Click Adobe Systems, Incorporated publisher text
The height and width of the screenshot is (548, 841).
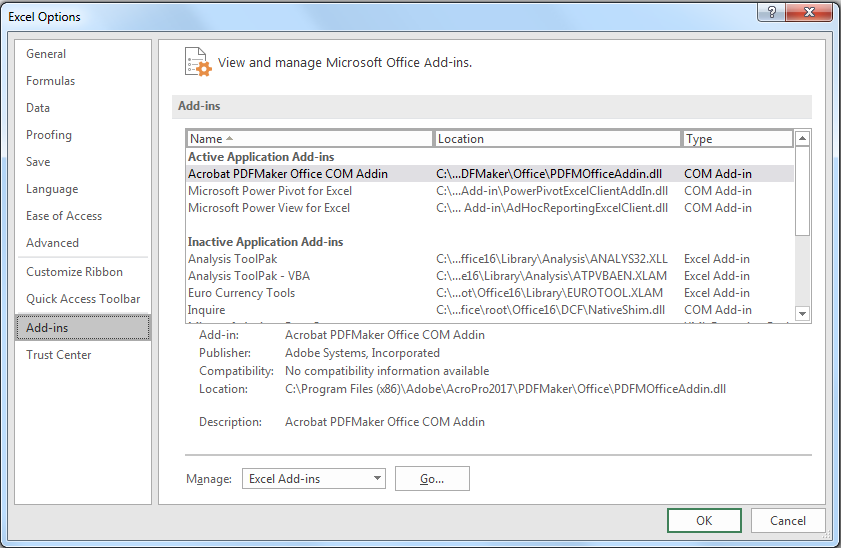coord(362,353)
